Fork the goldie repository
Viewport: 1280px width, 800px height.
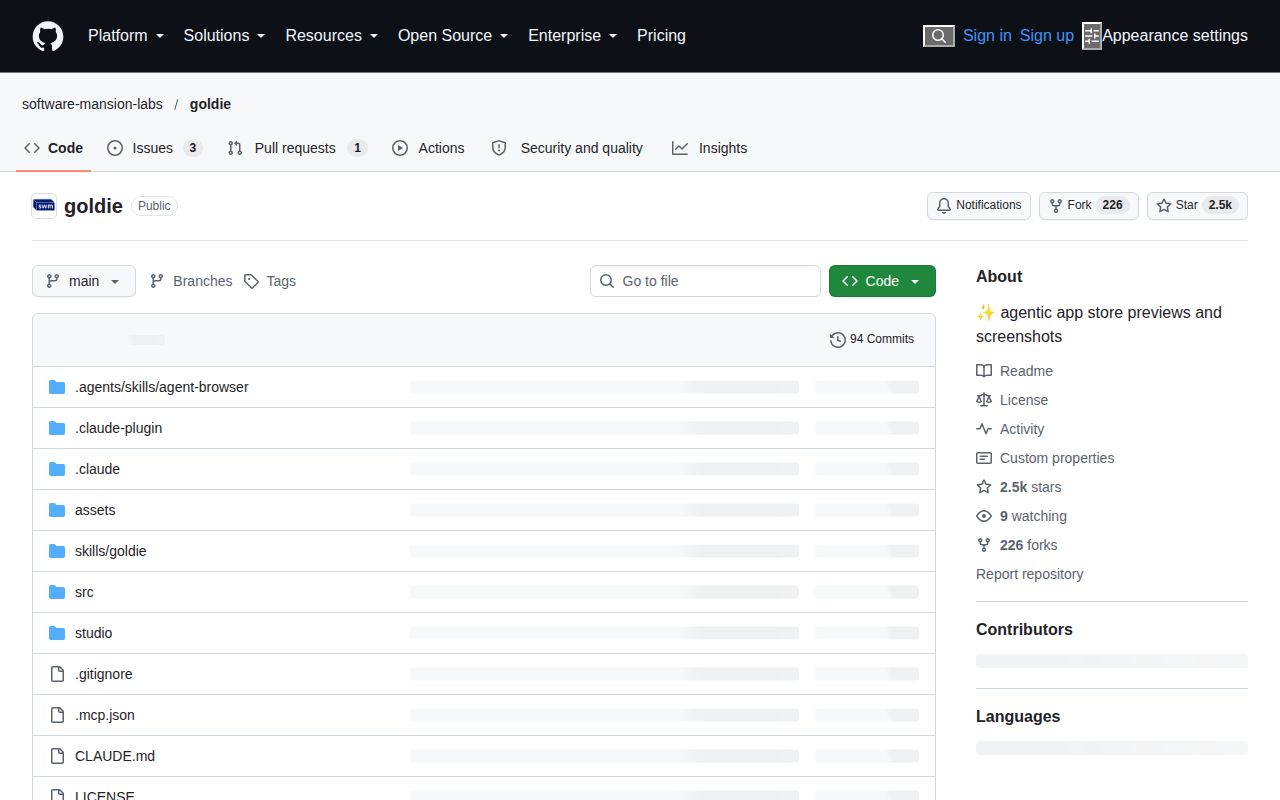tap(1089, 205)
